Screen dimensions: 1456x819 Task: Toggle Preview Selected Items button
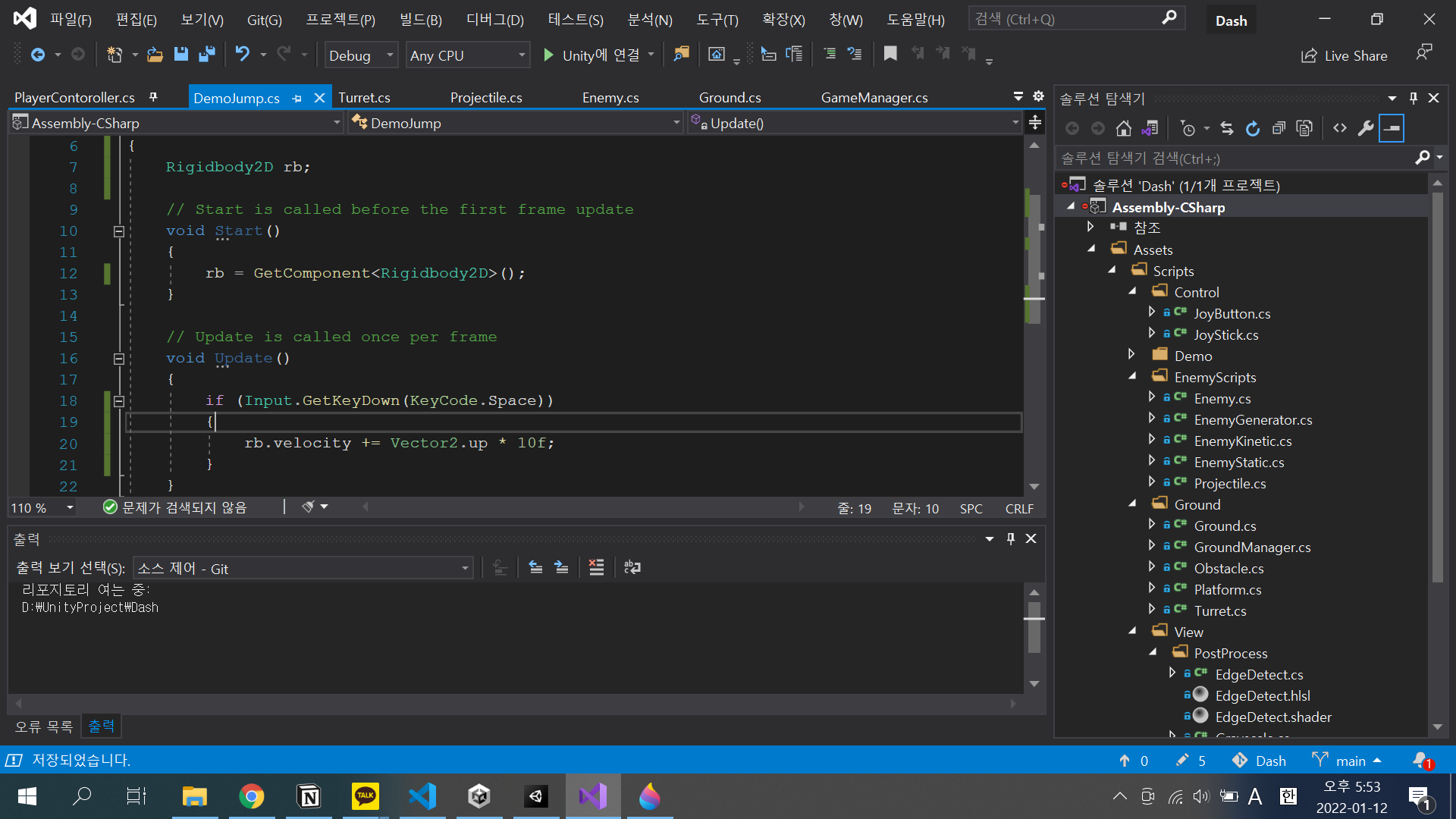tap(1392, 128)
